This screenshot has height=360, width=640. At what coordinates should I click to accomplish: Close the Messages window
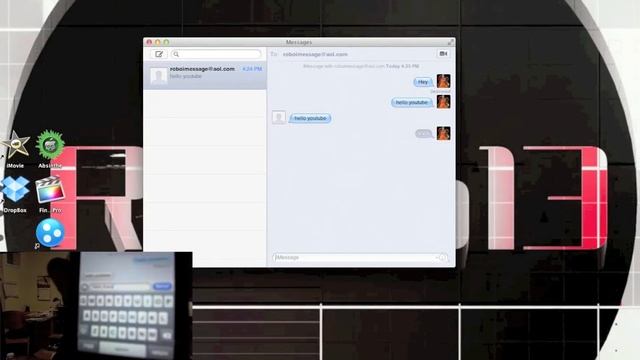pos(149,42)
